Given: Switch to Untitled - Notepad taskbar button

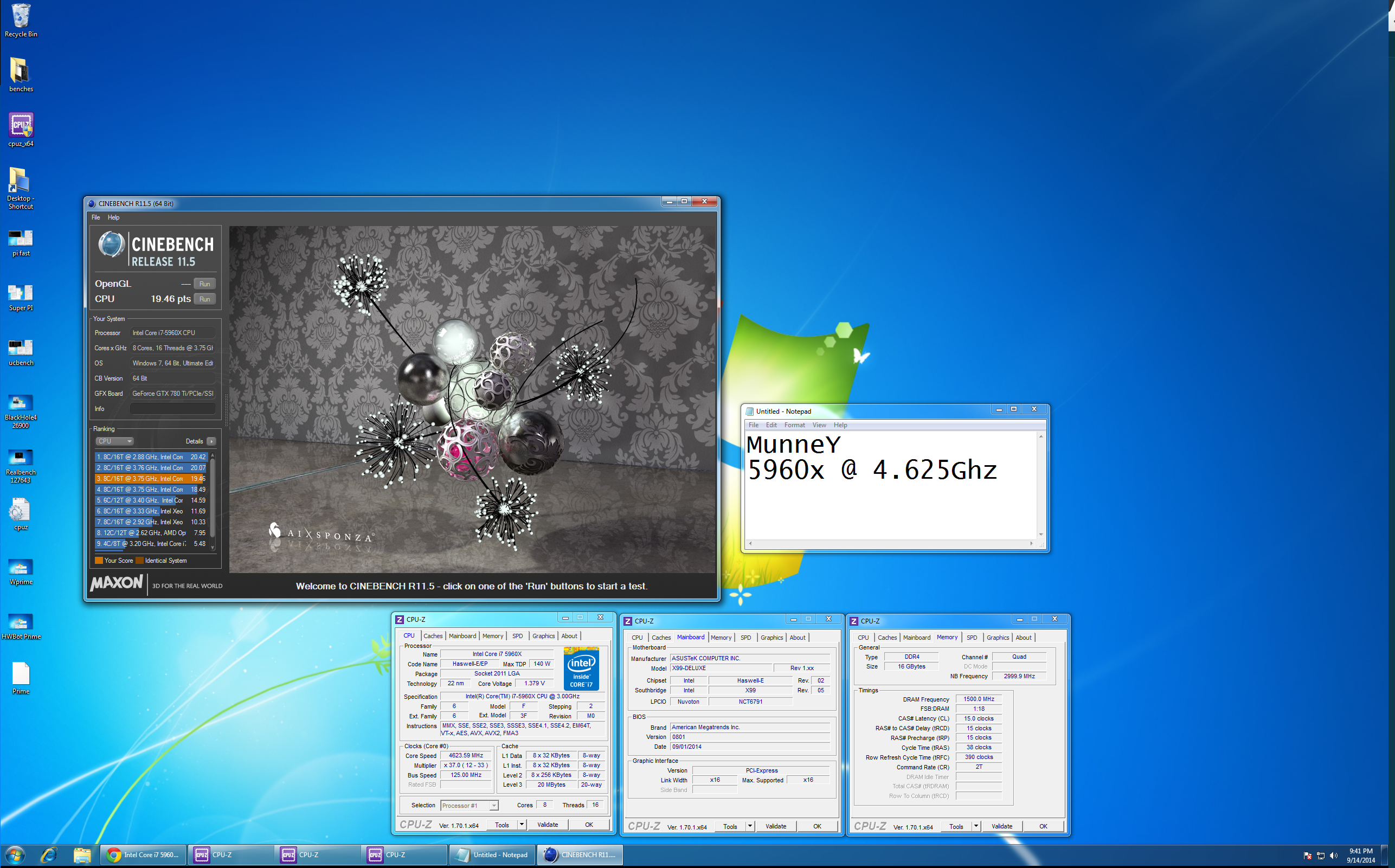Looking at the screenshot, I should point(492,855).
